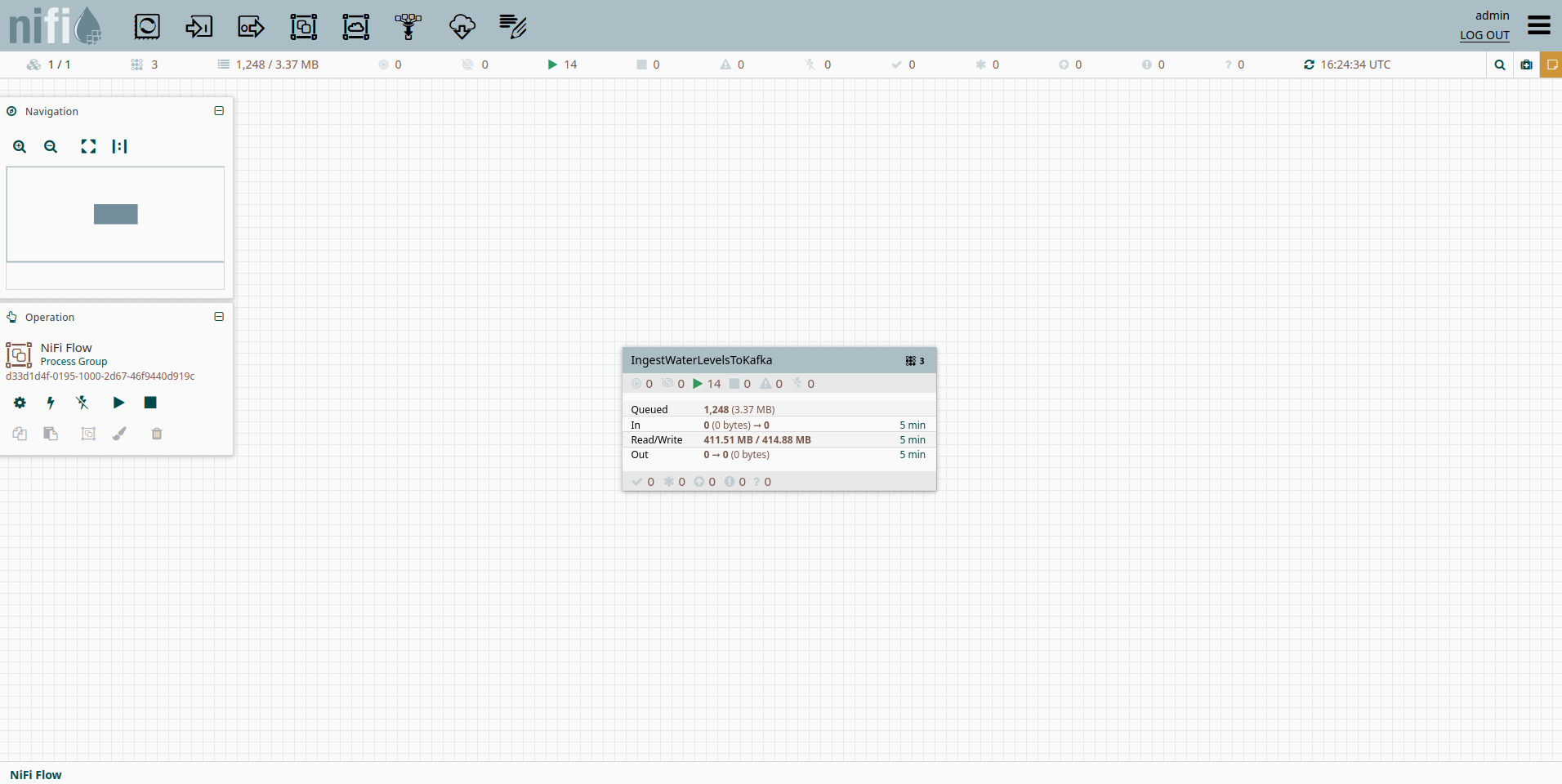
Task: Collapse the Navigation panel
Action: (219, 111)
